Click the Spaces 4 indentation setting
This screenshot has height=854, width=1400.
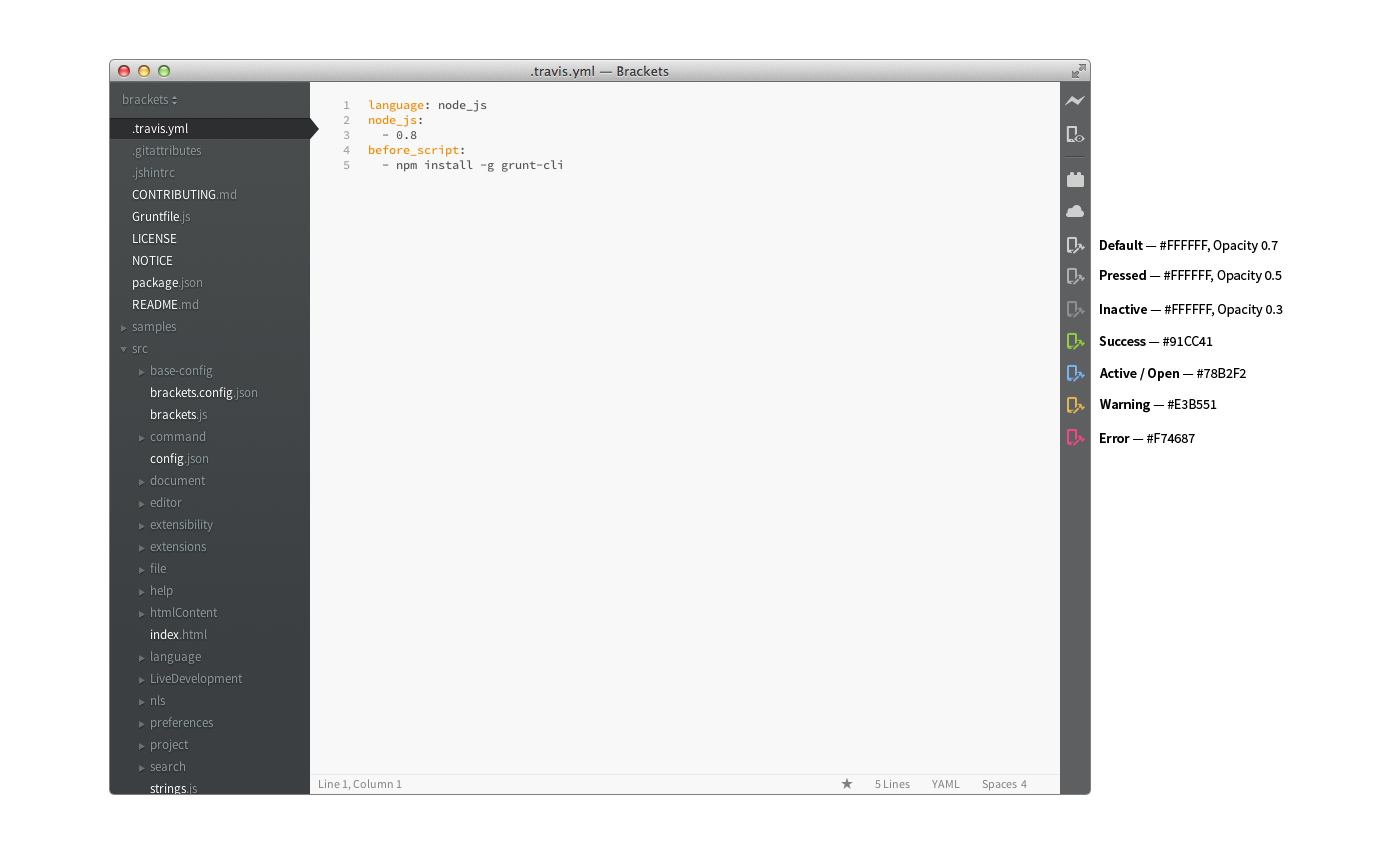1004,784
